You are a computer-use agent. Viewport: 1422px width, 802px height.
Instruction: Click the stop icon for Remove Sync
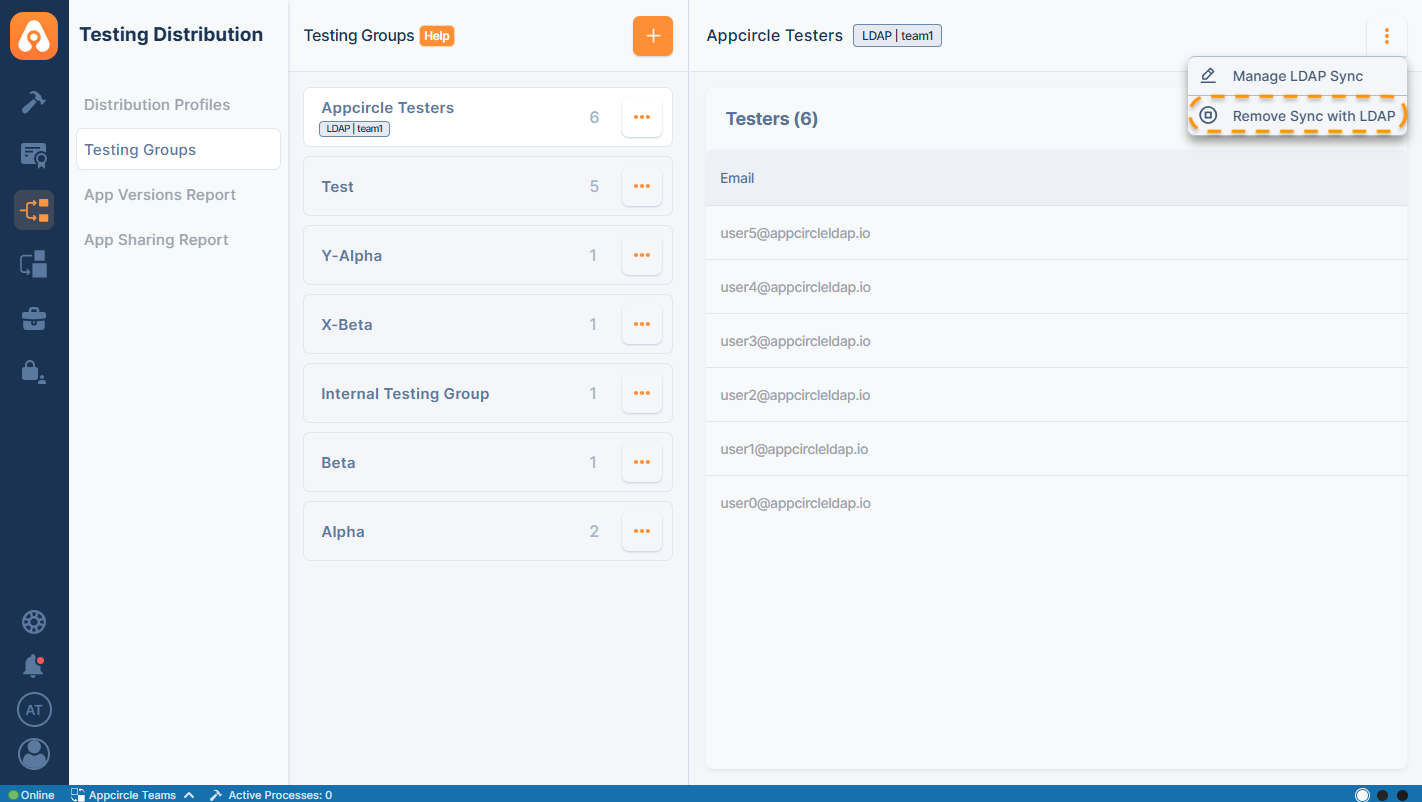coord(1208,116)
